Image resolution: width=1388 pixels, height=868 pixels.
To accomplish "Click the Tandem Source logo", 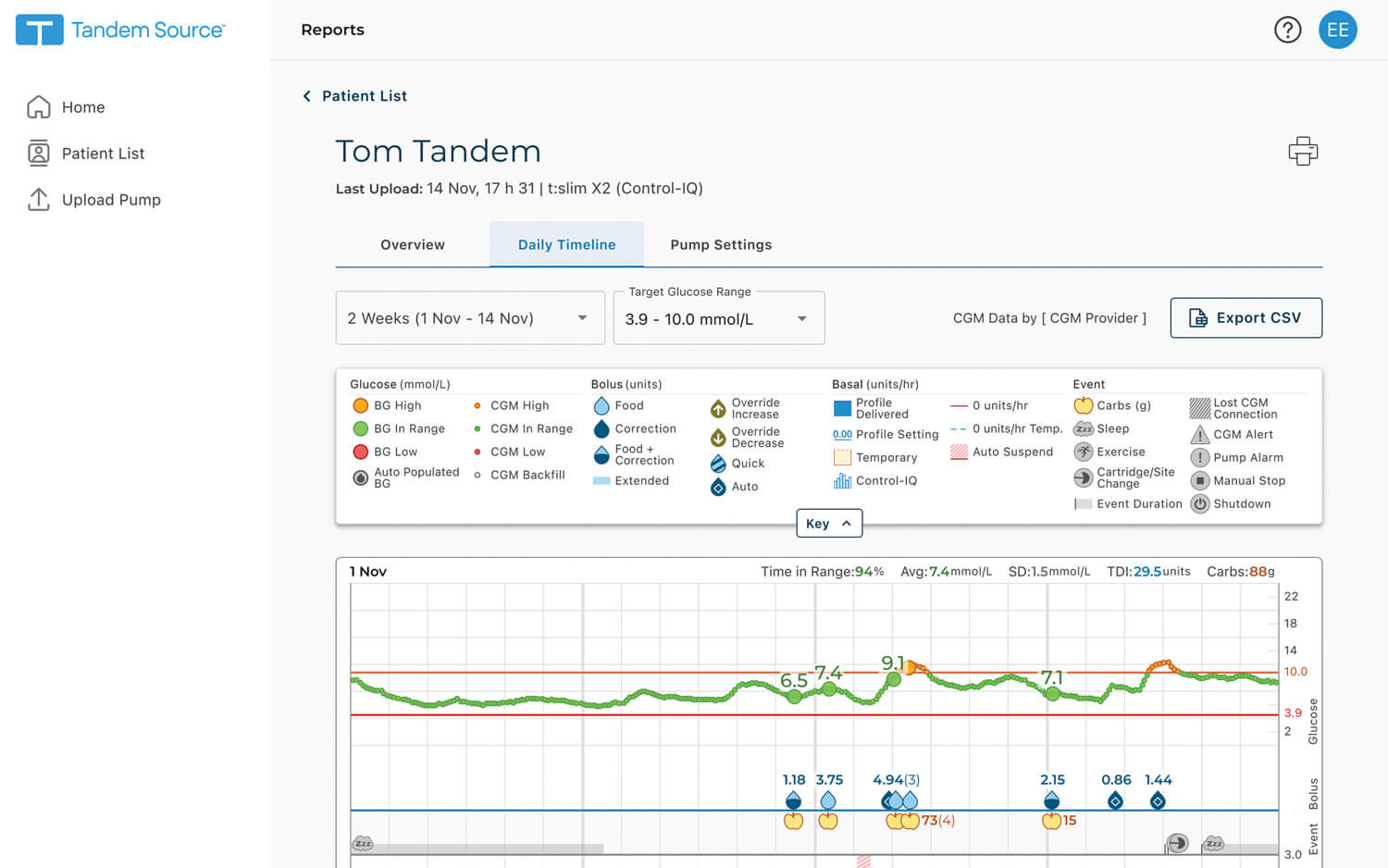I will point(120,30).
